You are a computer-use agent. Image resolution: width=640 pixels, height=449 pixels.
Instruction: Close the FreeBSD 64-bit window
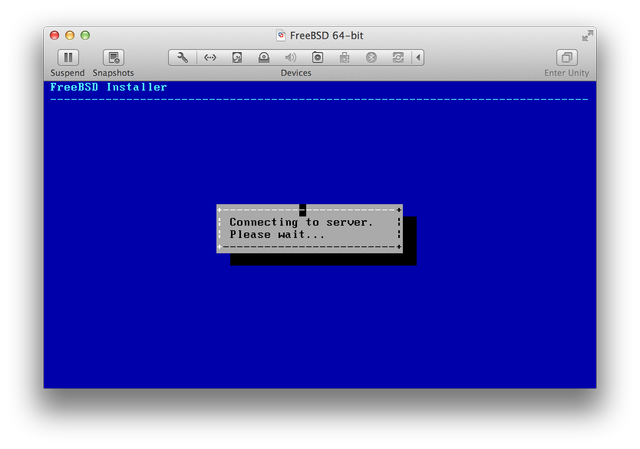54,36
